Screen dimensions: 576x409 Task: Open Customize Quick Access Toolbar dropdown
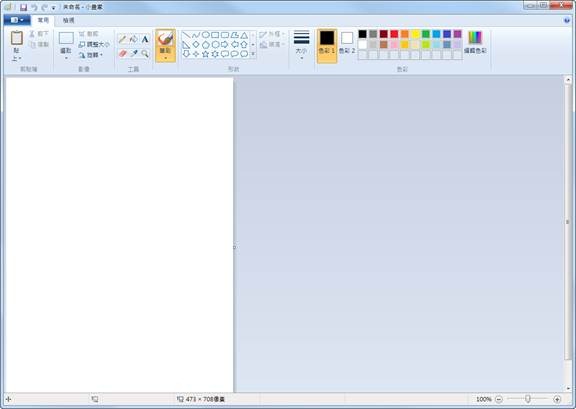[x=54, y=8]
